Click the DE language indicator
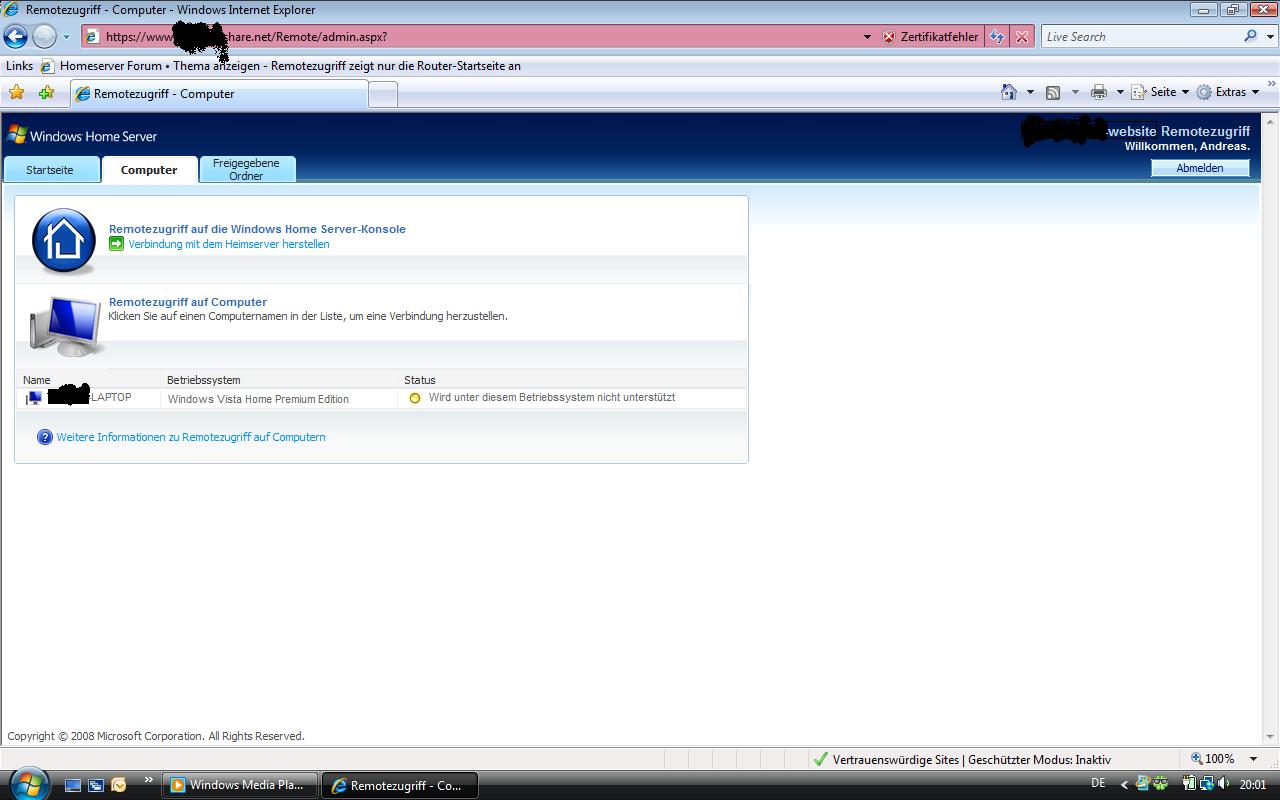 click(1098, 783)
